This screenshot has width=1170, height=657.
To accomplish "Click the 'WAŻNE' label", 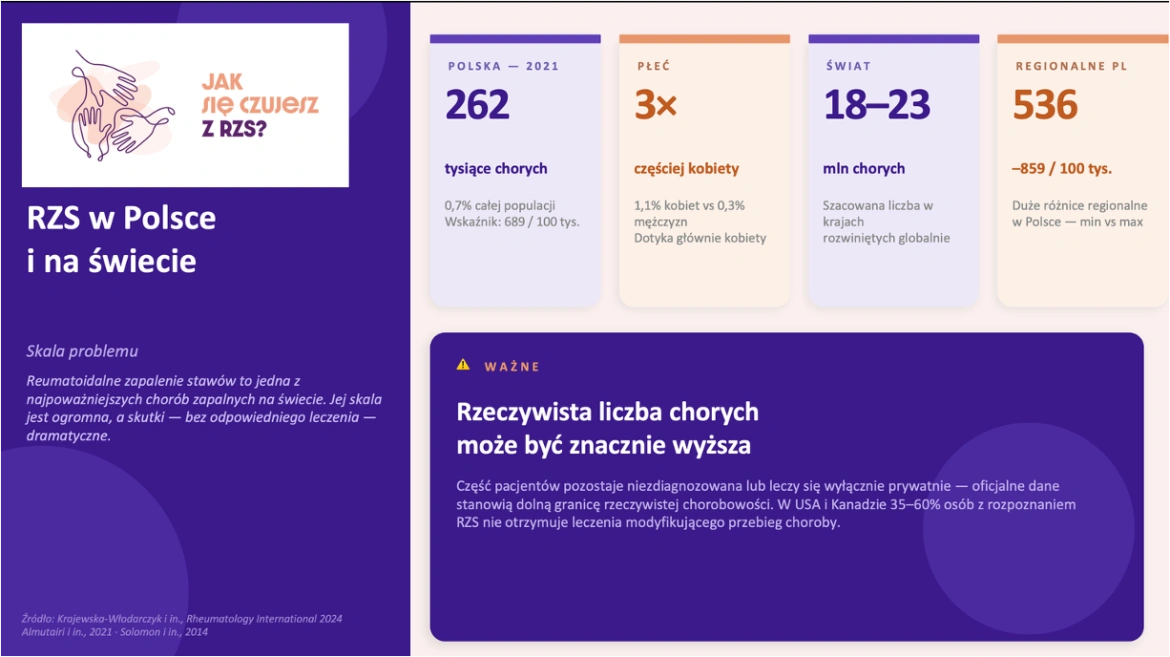I will tap(512, 367).
